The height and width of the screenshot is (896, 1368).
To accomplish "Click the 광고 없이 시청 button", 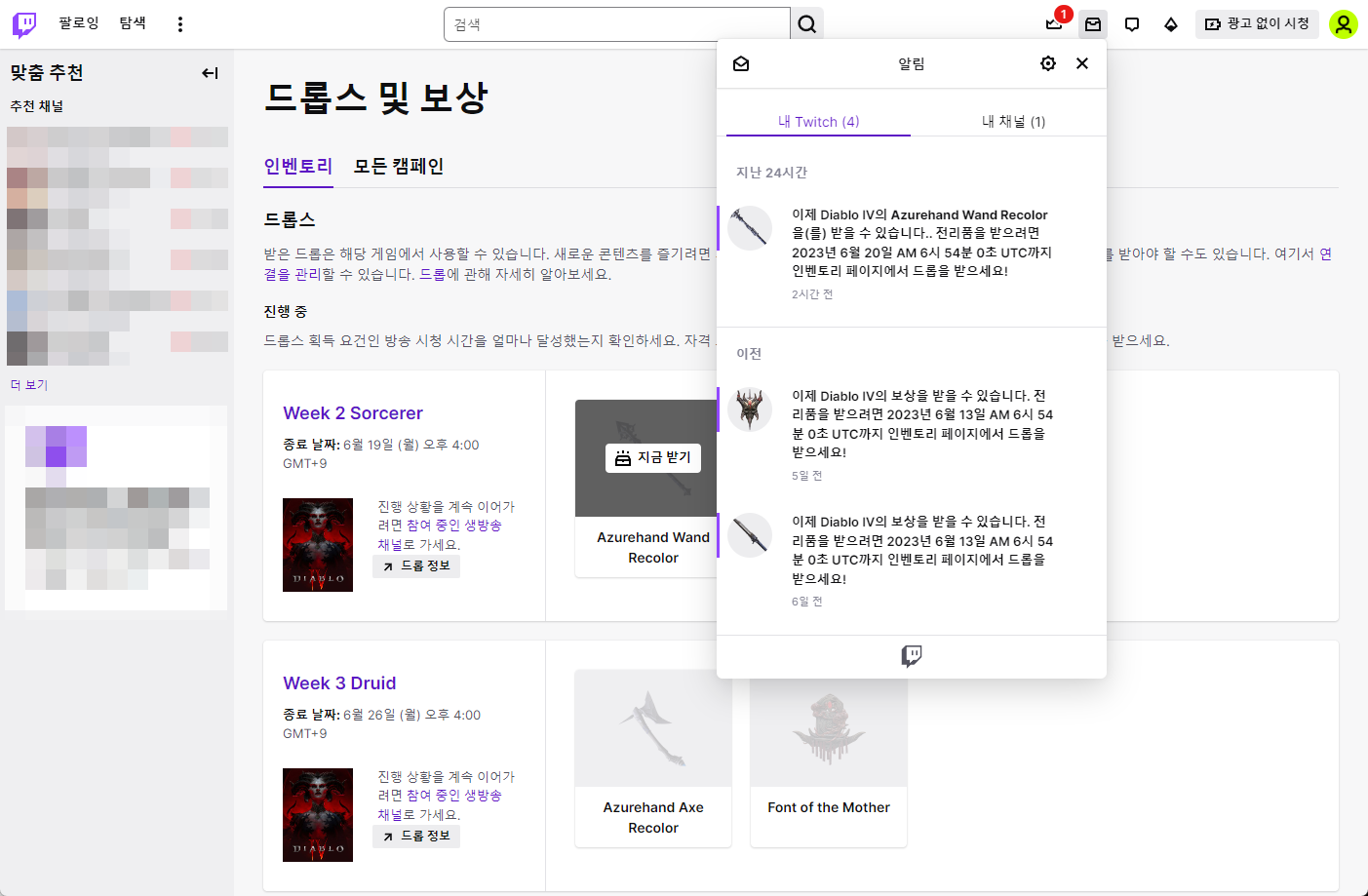I will [1257, 23].
